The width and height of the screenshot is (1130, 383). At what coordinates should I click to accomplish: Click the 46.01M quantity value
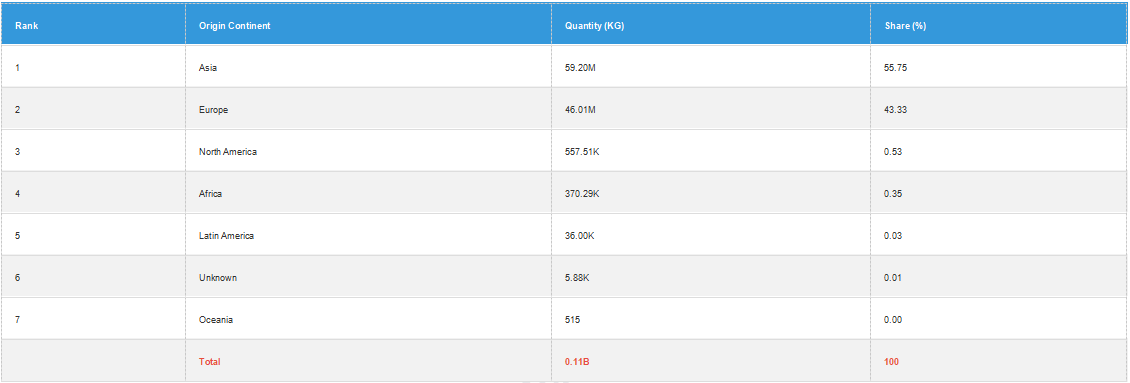[x=580, y=109]
